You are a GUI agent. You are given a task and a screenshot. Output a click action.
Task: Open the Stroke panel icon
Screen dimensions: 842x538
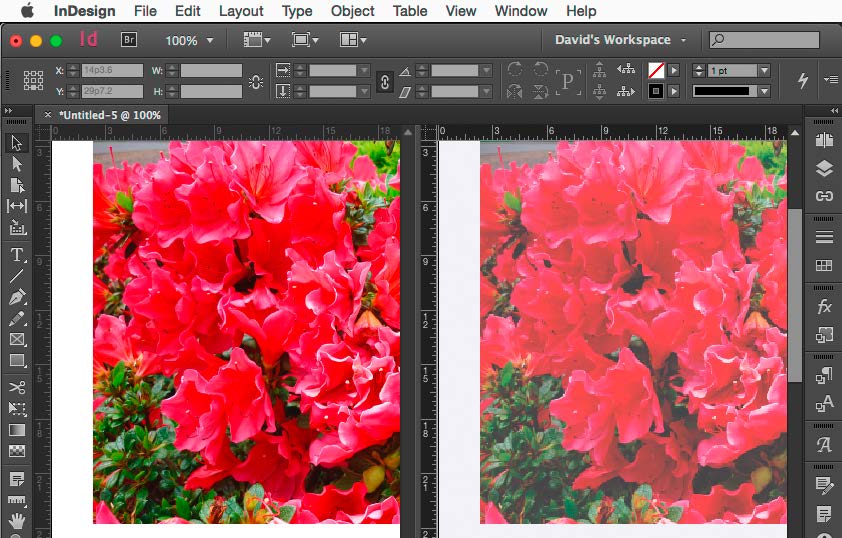pyautogui.click(x=824, y=237)
